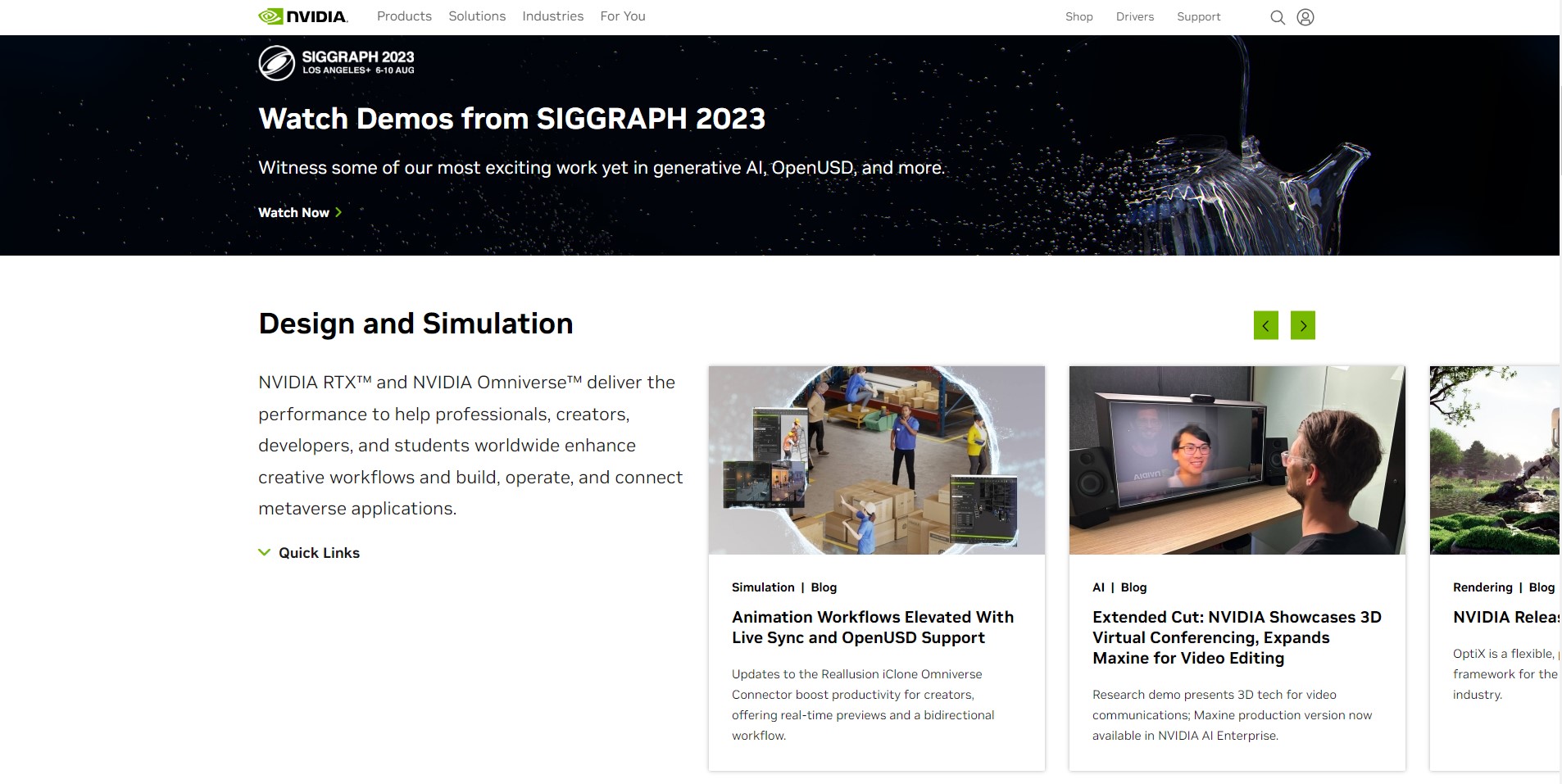
Task: Click the SIGGRAPH 2023 logo
Action: point(336,63)
